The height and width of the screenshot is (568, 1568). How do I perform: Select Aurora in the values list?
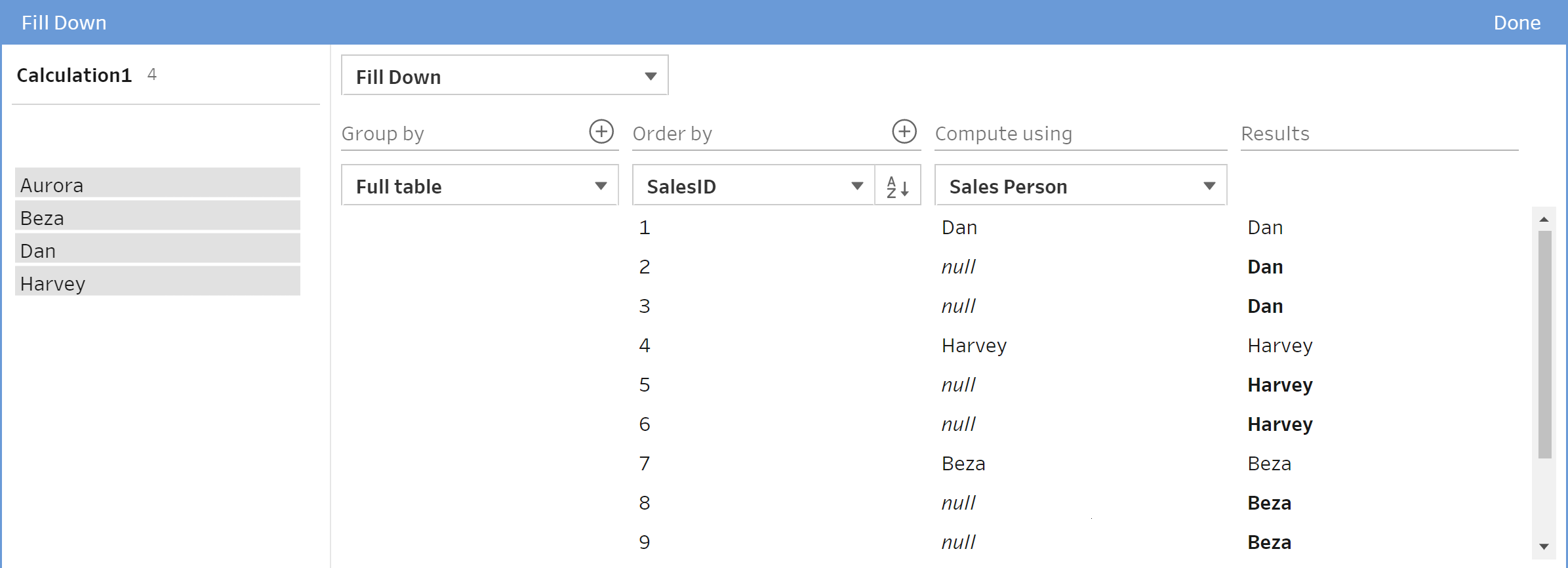pos(157,184)
